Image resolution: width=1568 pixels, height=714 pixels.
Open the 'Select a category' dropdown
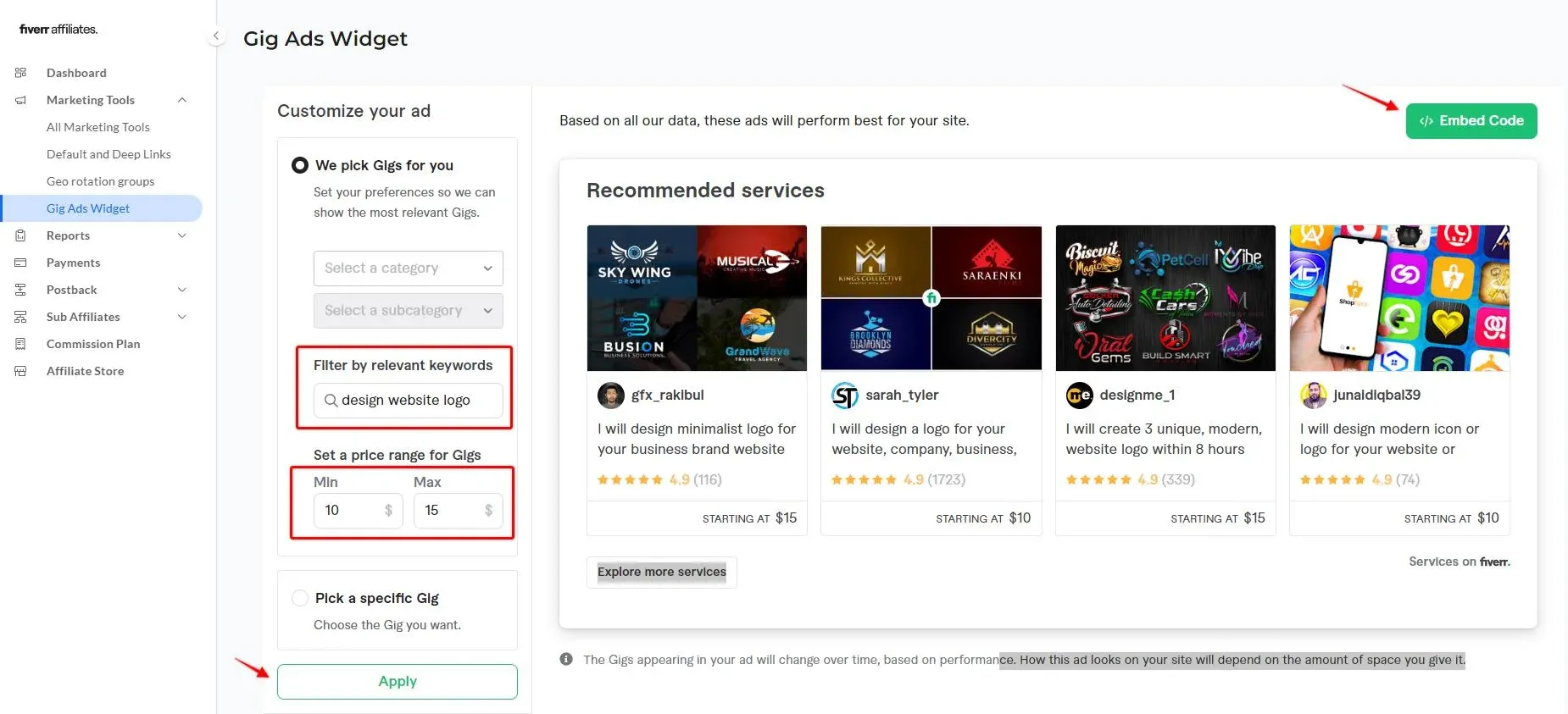[408, 268]
